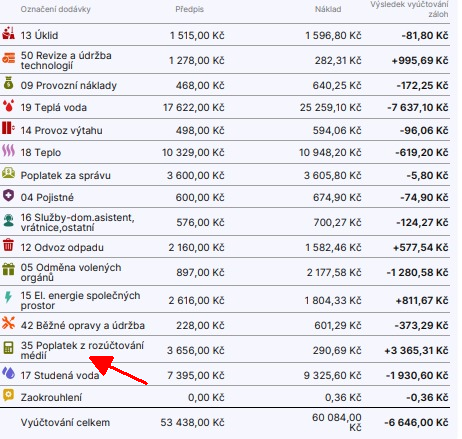
Task: Click the Vyúčtování celkem total of -6 646,00 Kč
Action: coord(416,422)
